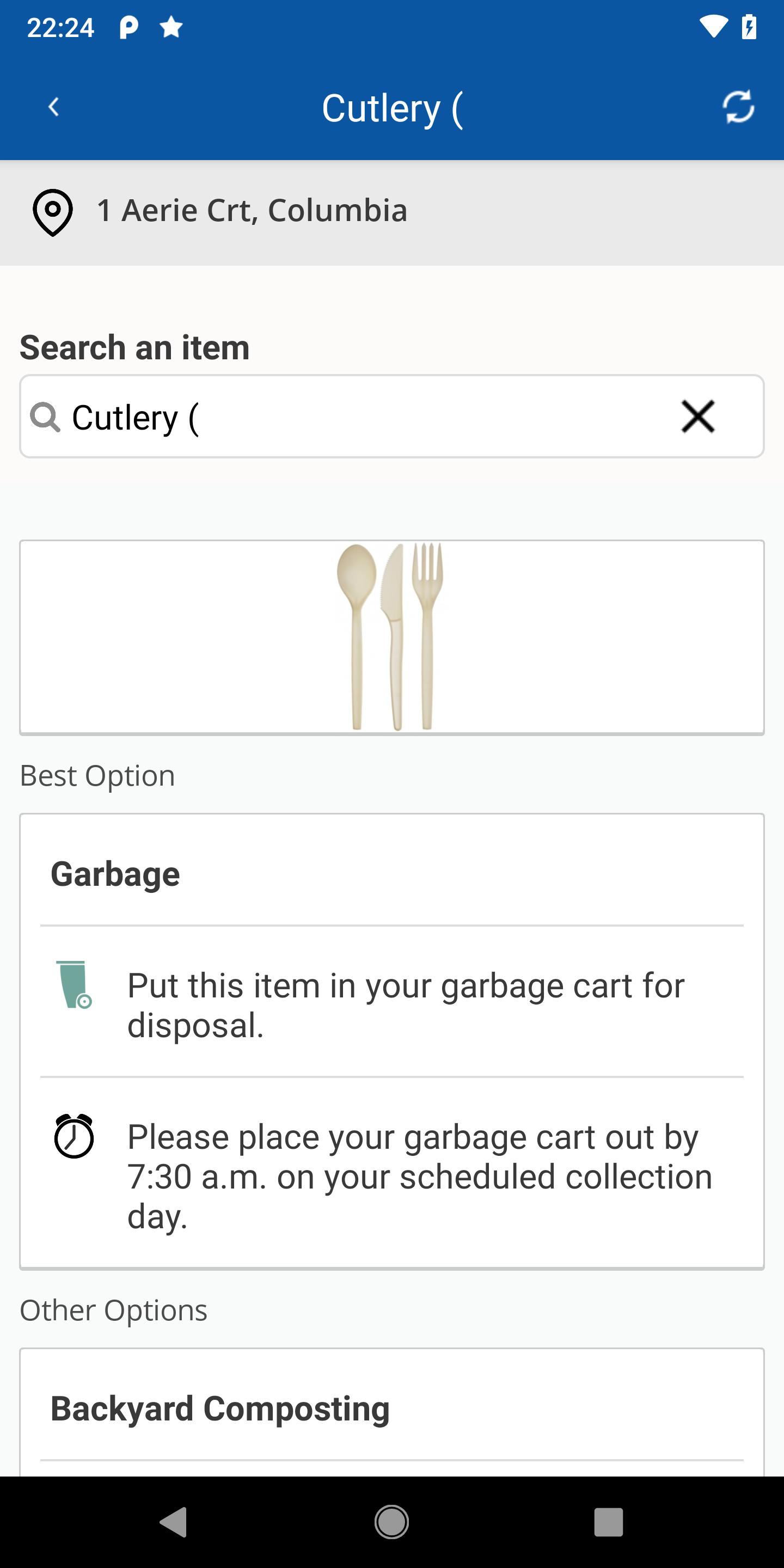Tap the cutlery image thumbnail
The height and width of the screenshot is (1568, 784).
pyautogui.click(x=392, y=636)
